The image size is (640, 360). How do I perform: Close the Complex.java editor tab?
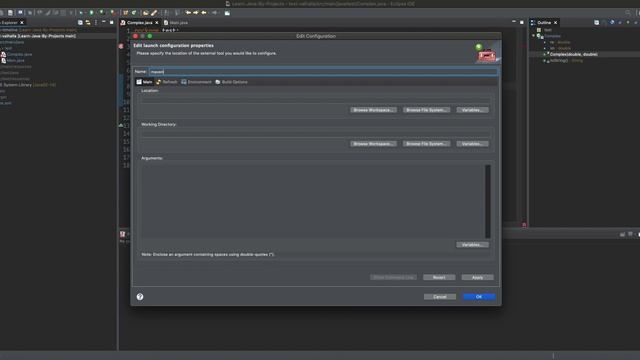coord(157,22)
